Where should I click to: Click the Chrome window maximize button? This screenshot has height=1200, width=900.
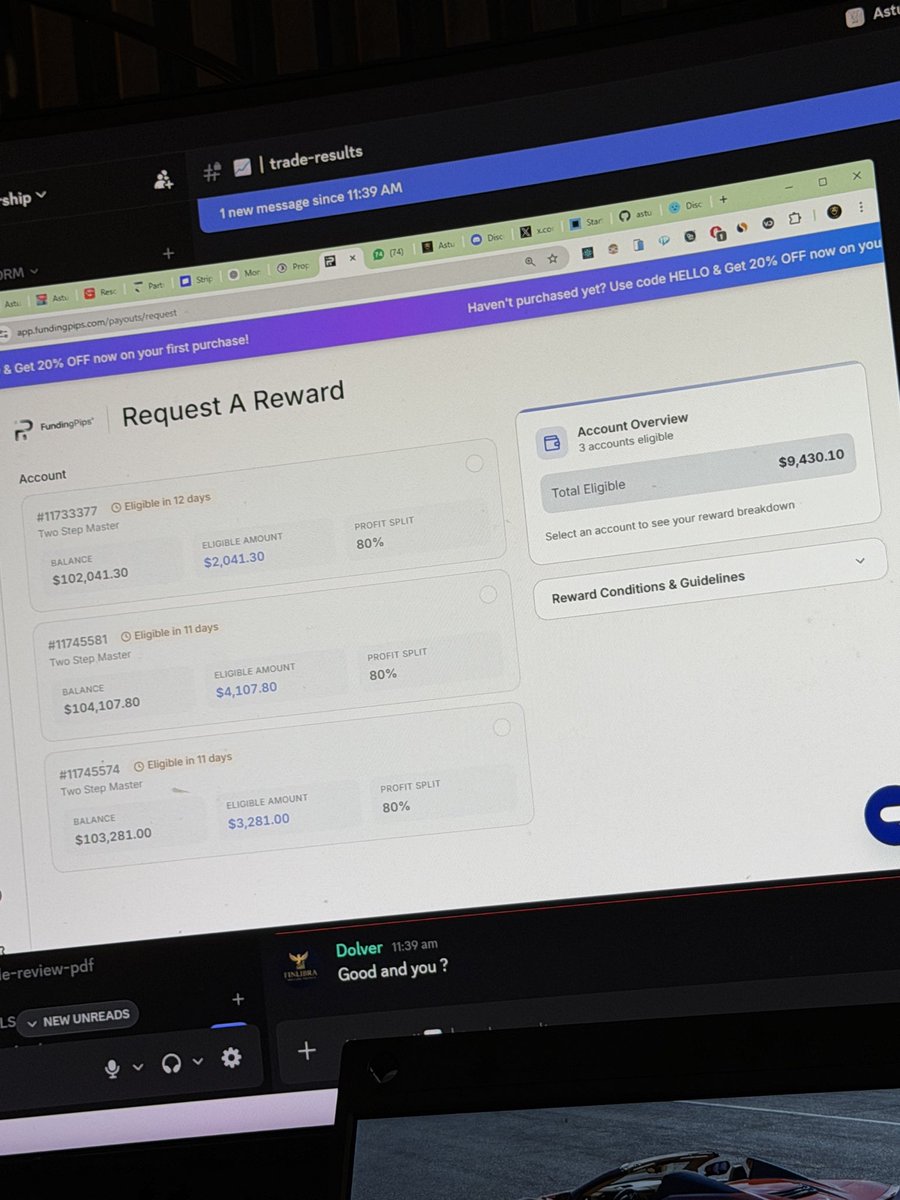(822, 182)
